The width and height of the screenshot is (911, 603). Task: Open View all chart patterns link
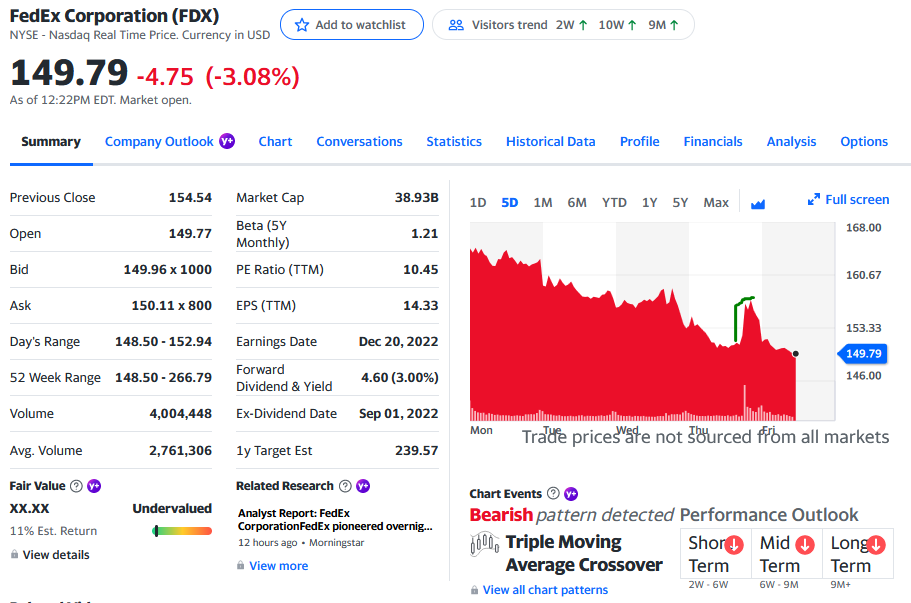click(x=545, y=590)
